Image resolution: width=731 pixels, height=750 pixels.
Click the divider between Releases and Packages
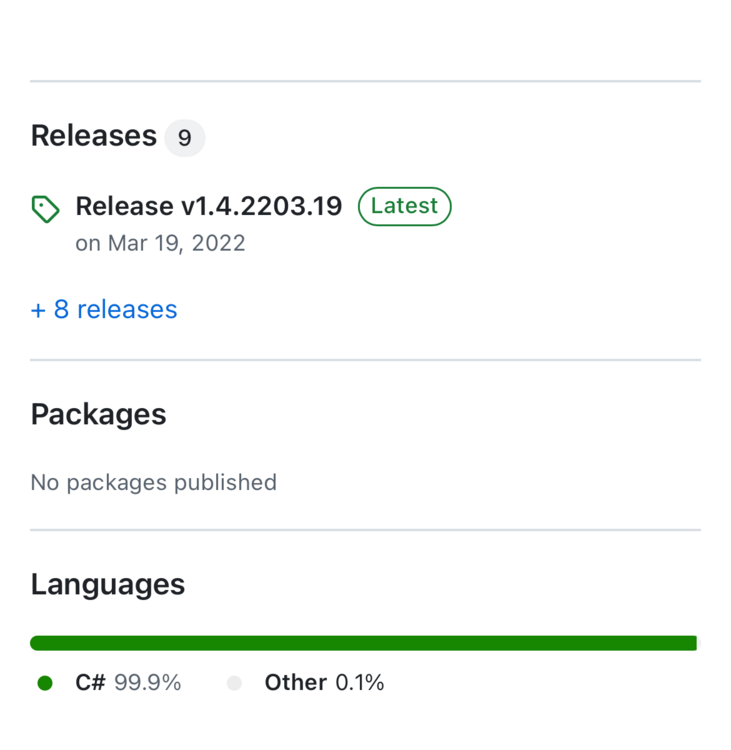tap(365, 360)
